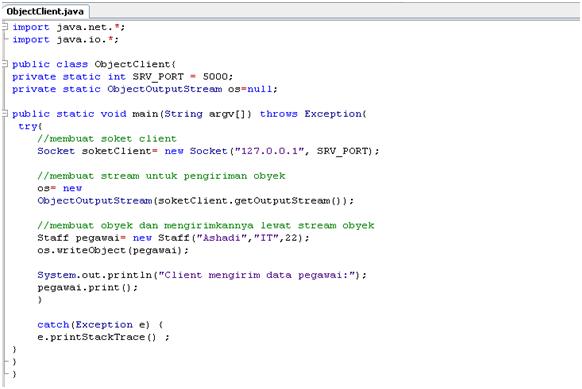
Task: Click the comment 'mengirimkannya lewat stream obyek'
Action: tap(206, 226)
